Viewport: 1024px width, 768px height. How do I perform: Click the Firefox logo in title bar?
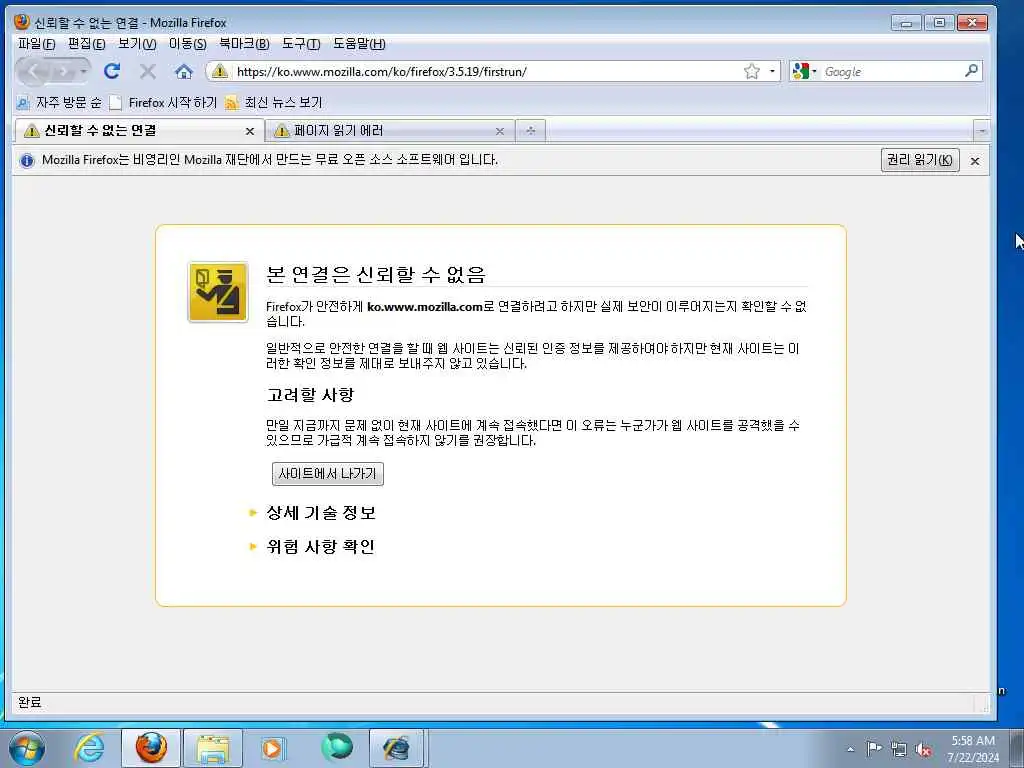[22, 22]
